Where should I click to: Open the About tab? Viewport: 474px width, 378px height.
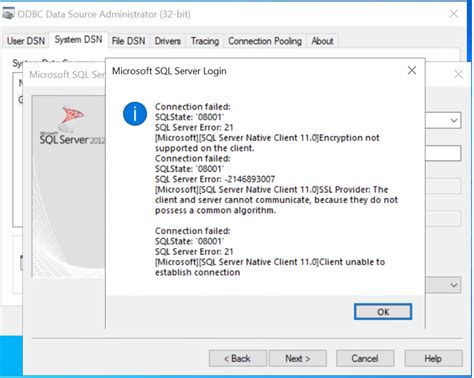(x=322, y=41)
